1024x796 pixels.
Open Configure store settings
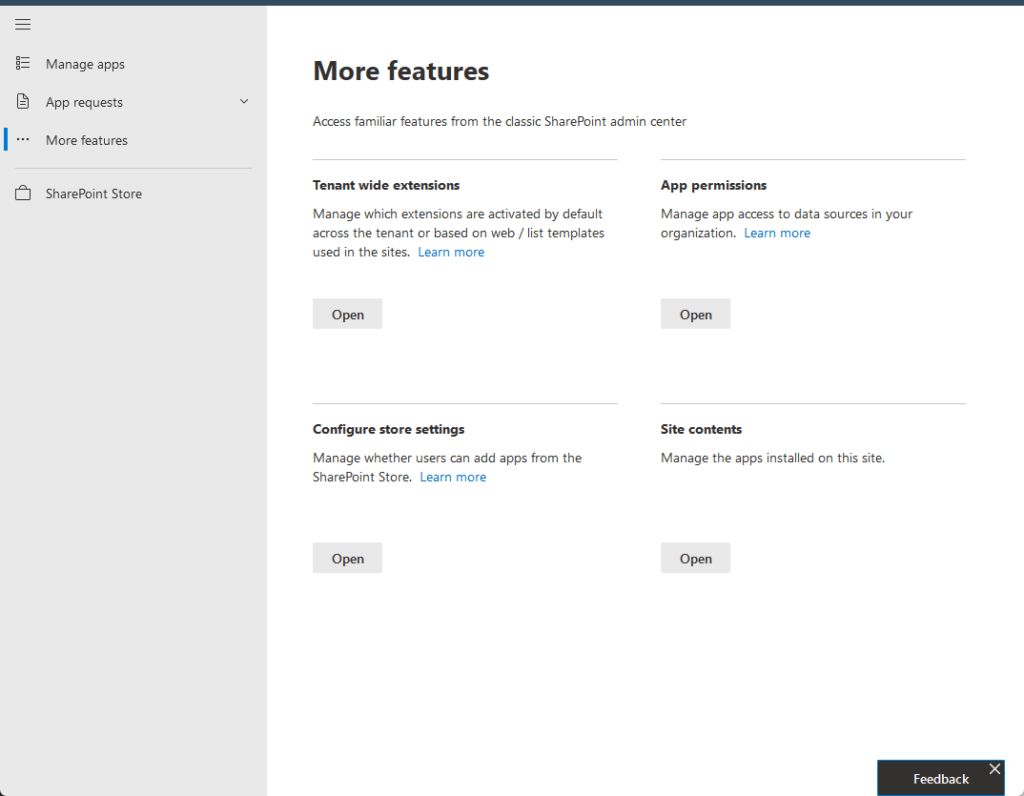[x=347, y=558]
